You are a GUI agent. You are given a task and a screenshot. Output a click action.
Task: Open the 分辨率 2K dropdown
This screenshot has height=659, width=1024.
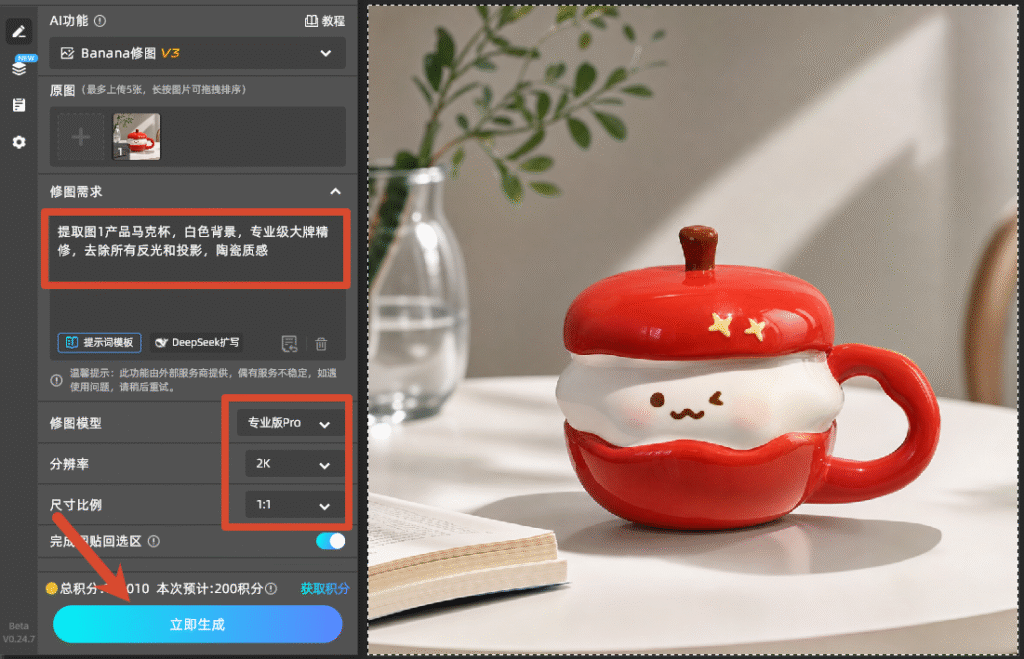(295, 464)
